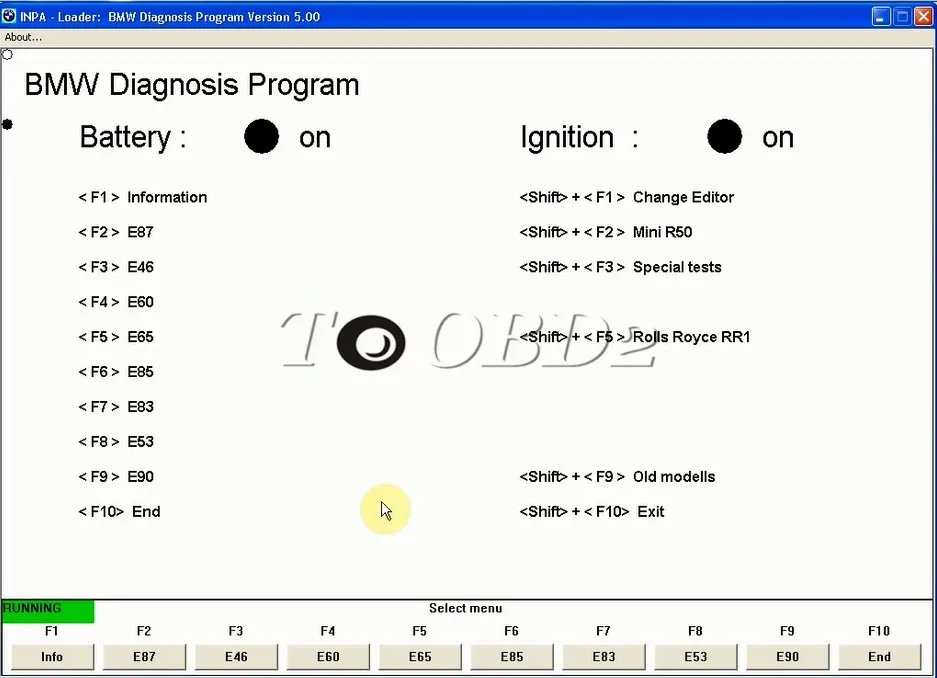Click the green RUNNING status indicator

coord(48,611)
